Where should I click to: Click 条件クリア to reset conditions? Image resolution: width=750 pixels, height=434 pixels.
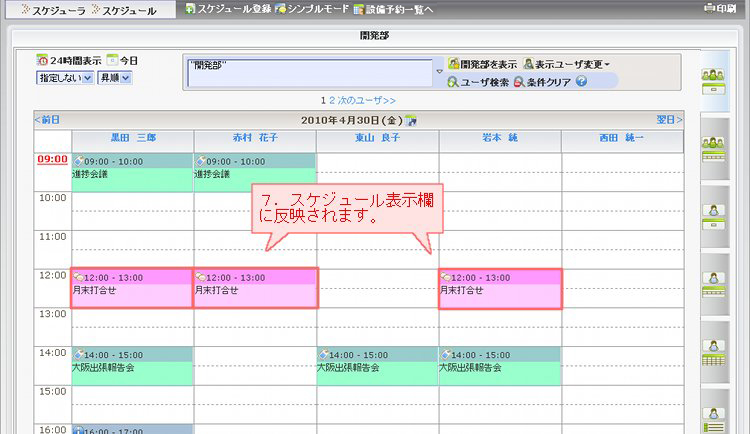pos(542,82)
